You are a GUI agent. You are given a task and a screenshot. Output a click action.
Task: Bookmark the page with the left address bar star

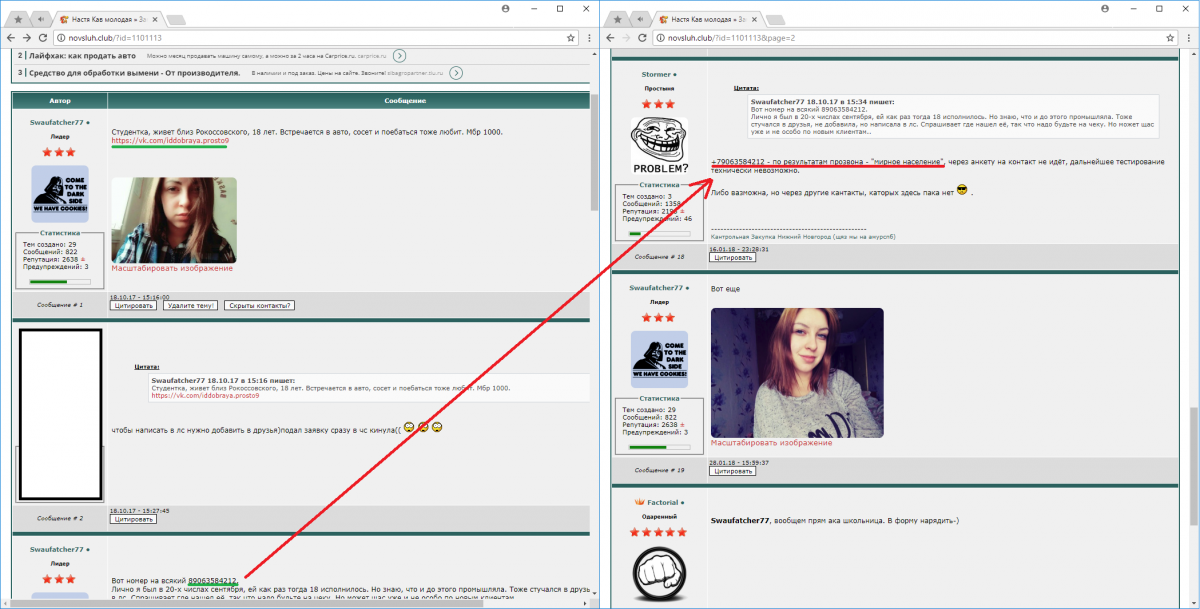tap(570, 37)
